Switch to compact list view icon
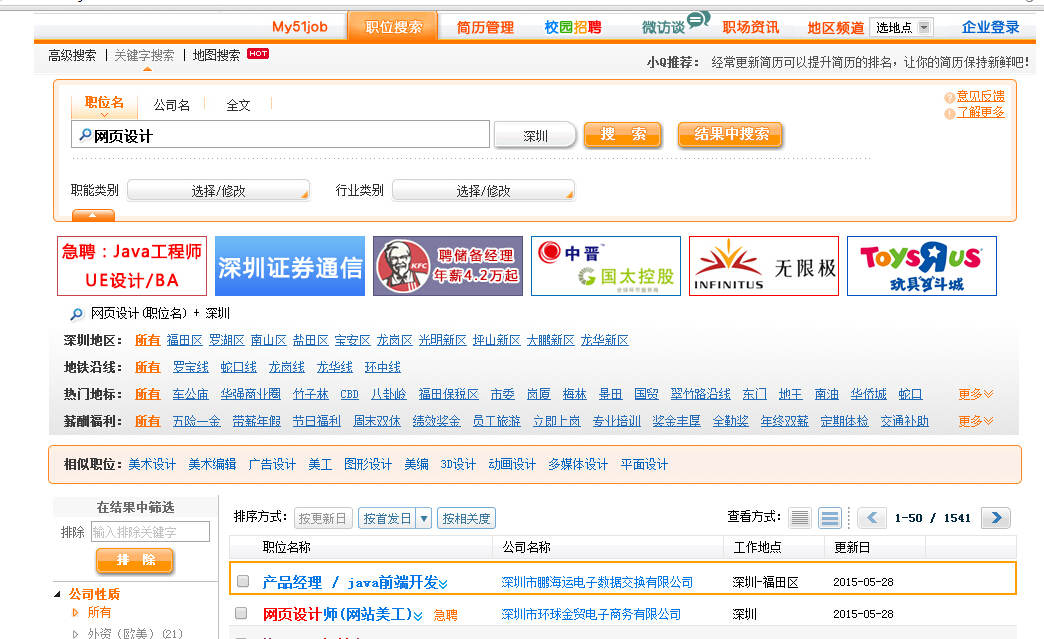 point(799,518)
